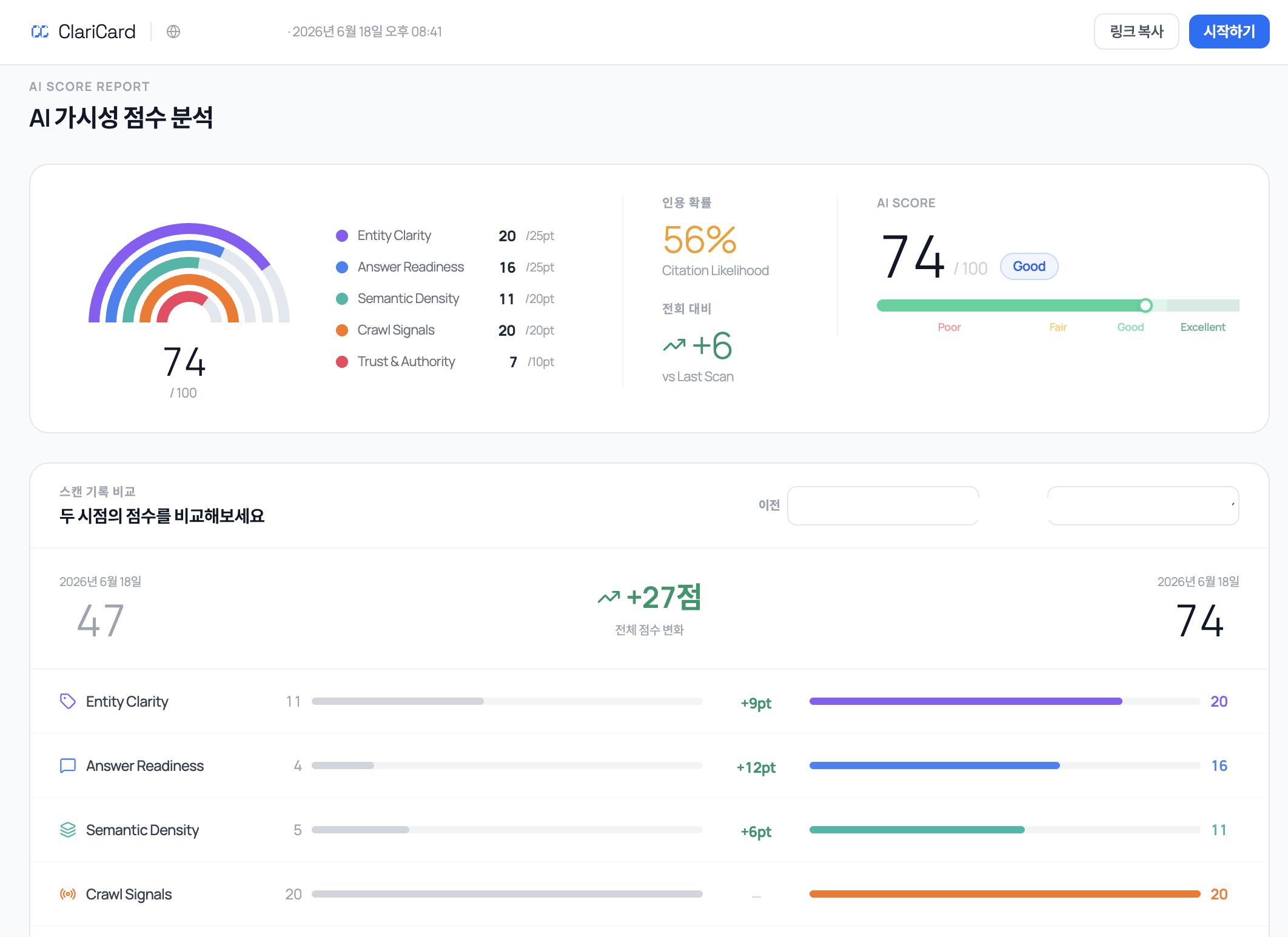Click the green trend arrow beside +6
The image size is (1288, 937).
pyautogui.click(x=674, y=345)
